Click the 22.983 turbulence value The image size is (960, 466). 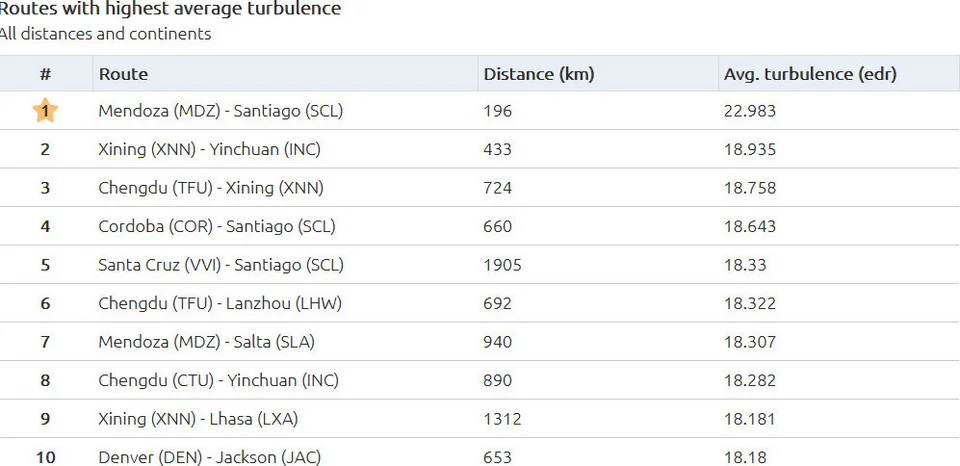(x=750, y=111)
